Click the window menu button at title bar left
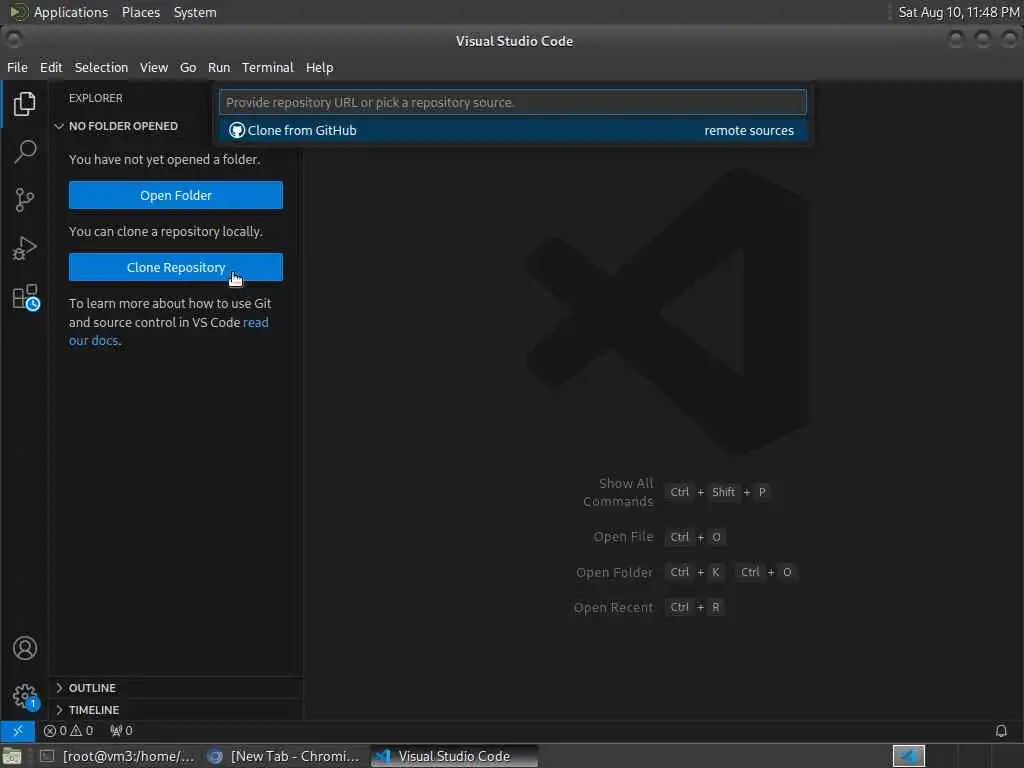This screenshot has width=1024, height=768. (x=13, y=40)
